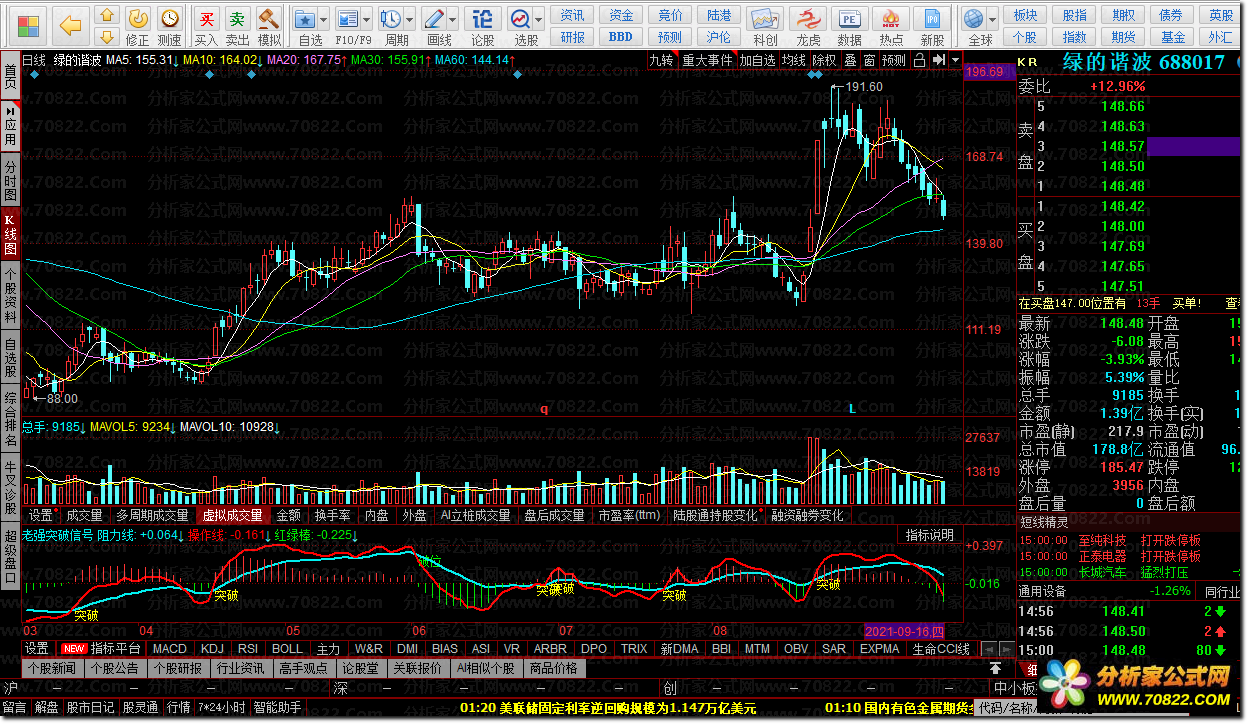Click 指标说明 indicator description button
The width and height of the screenshot is (1249, 724).
click(x=930, y=535)
